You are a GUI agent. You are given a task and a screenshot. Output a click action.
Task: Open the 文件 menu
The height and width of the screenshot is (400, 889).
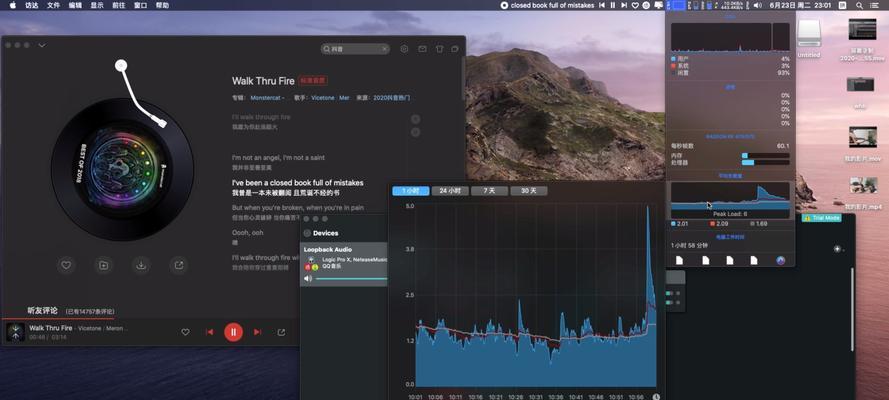point(53,5)
